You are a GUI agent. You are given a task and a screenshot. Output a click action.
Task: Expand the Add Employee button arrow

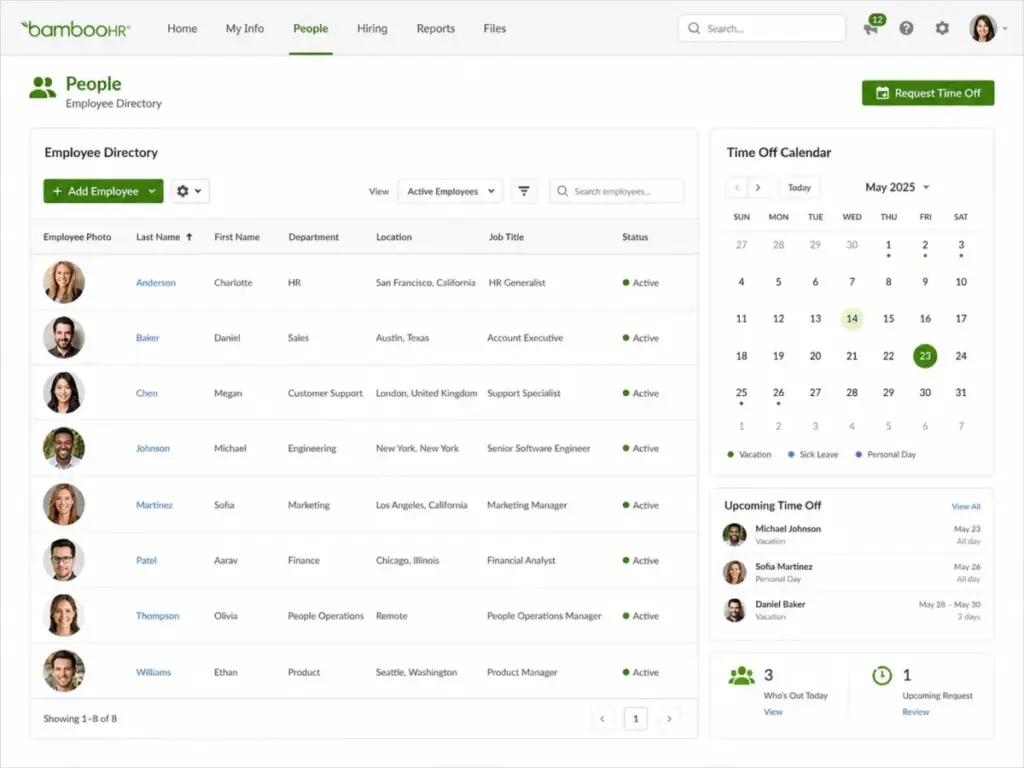tap(152, 191)
